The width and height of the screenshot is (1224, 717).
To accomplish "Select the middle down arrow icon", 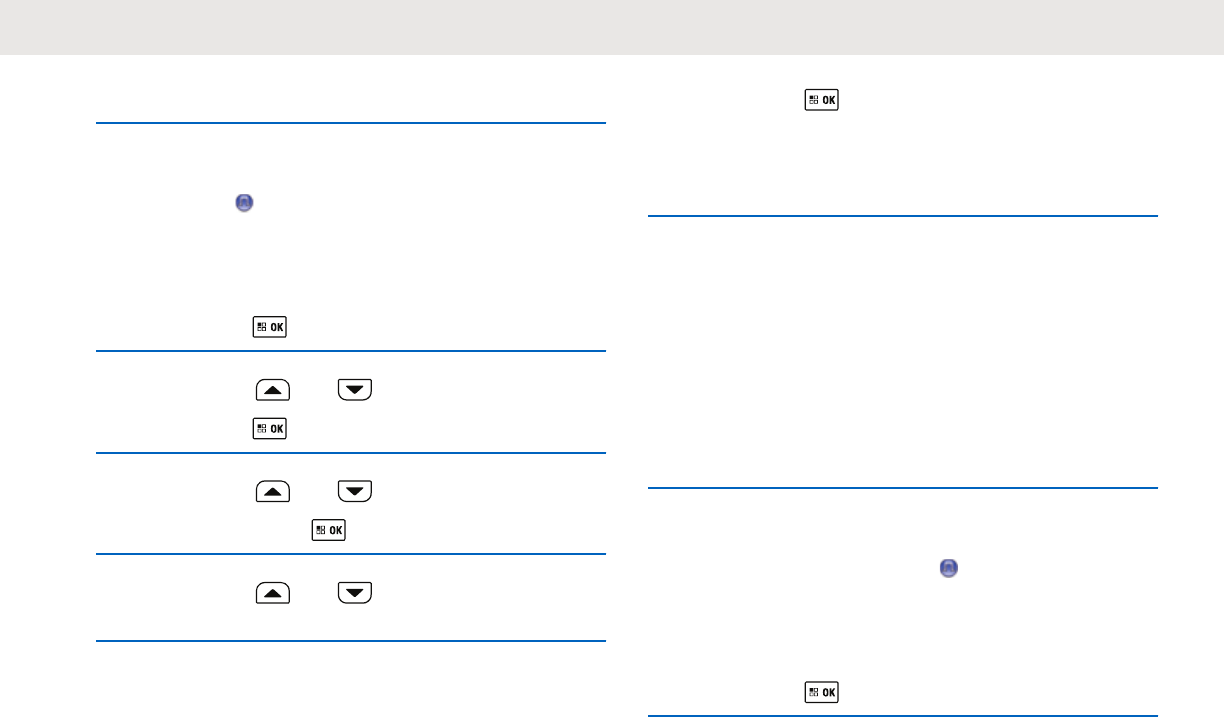I will (x=355, y=491).
